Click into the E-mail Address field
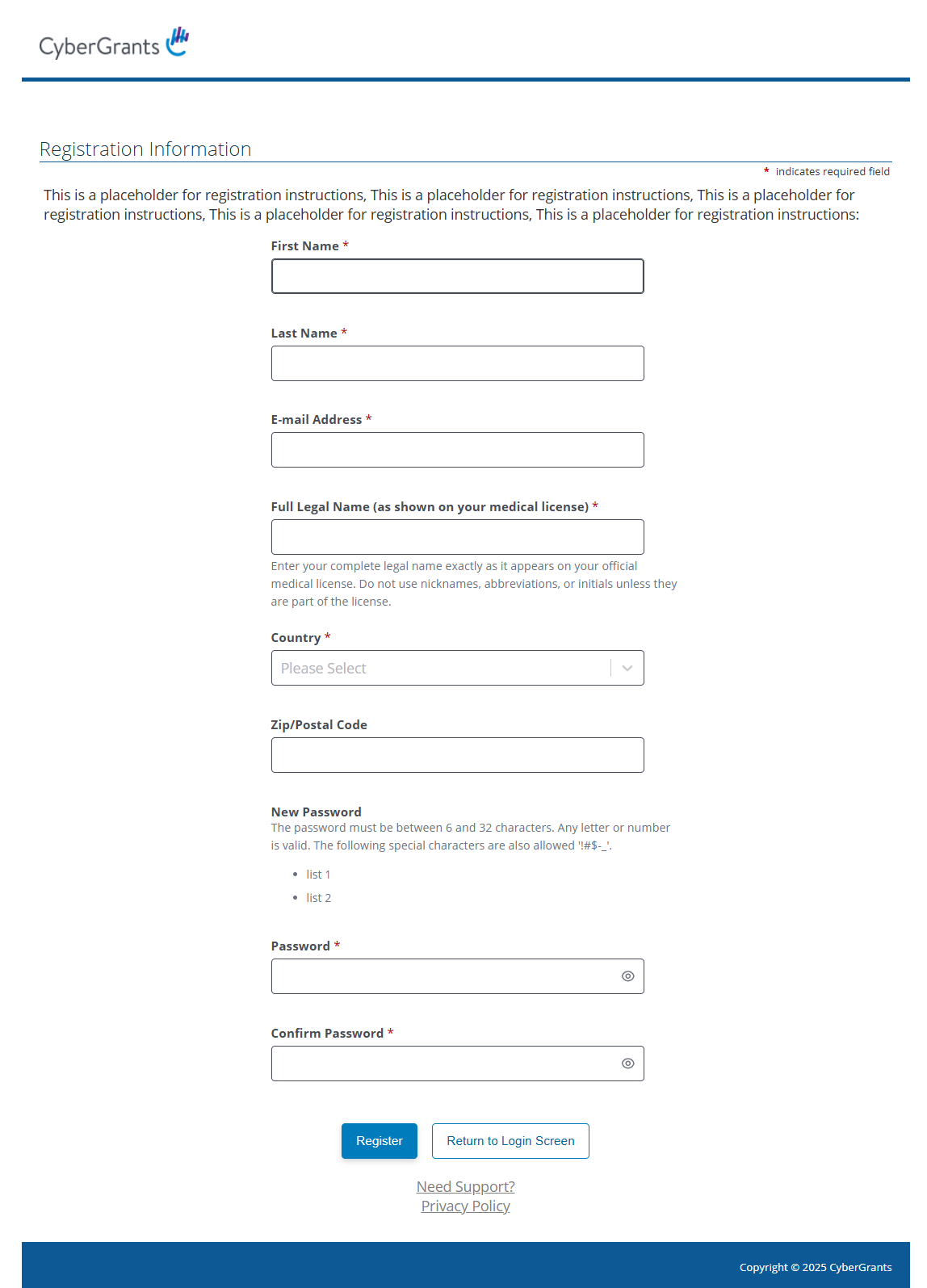 coord(457,450)
